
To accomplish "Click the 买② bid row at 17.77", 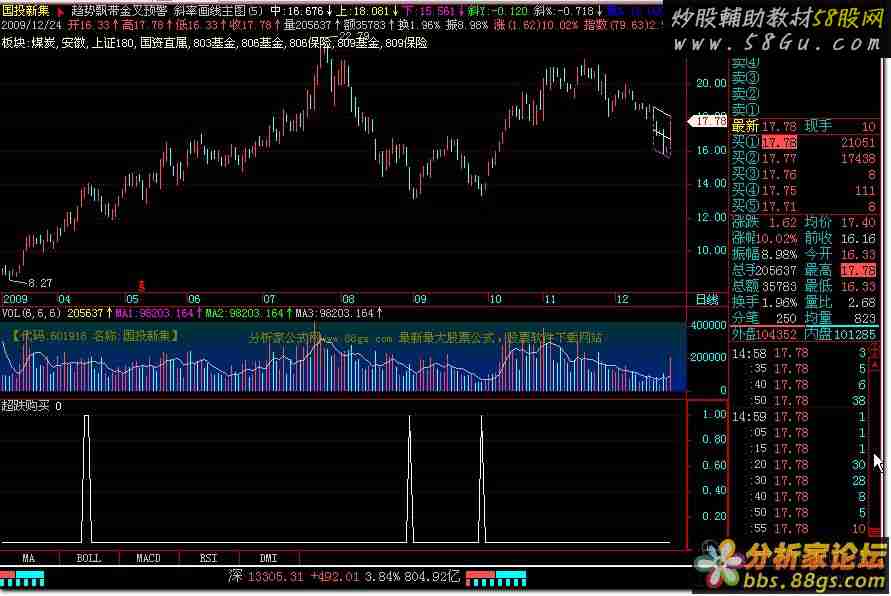I will 803,158.
